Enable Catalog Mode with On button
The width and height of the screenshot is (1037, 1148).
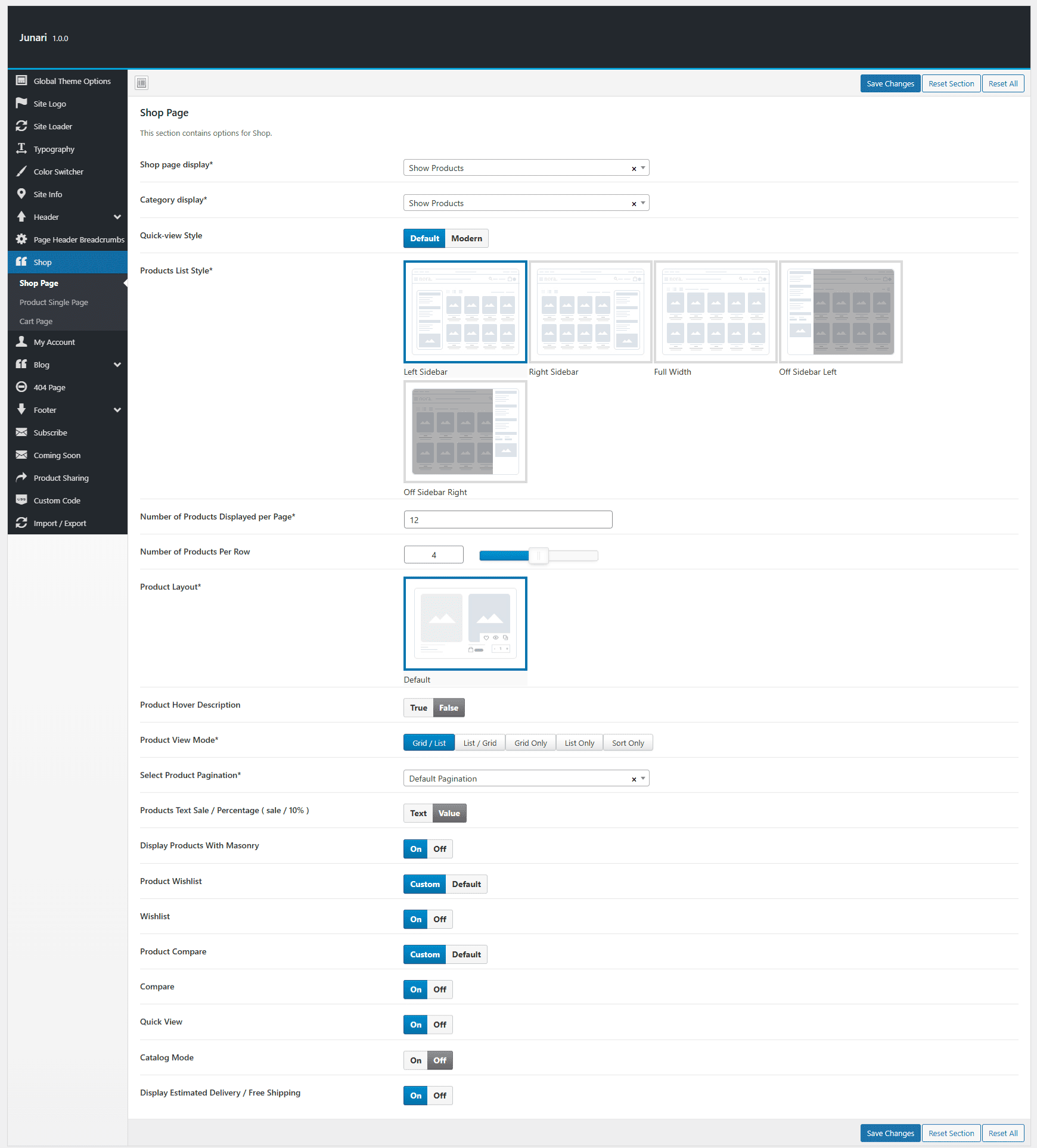click(415, 1060)
